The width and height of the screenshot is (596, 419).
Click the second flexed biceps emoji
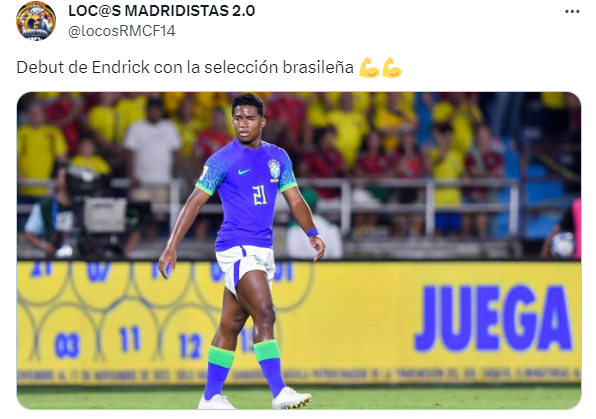[392, 68]
